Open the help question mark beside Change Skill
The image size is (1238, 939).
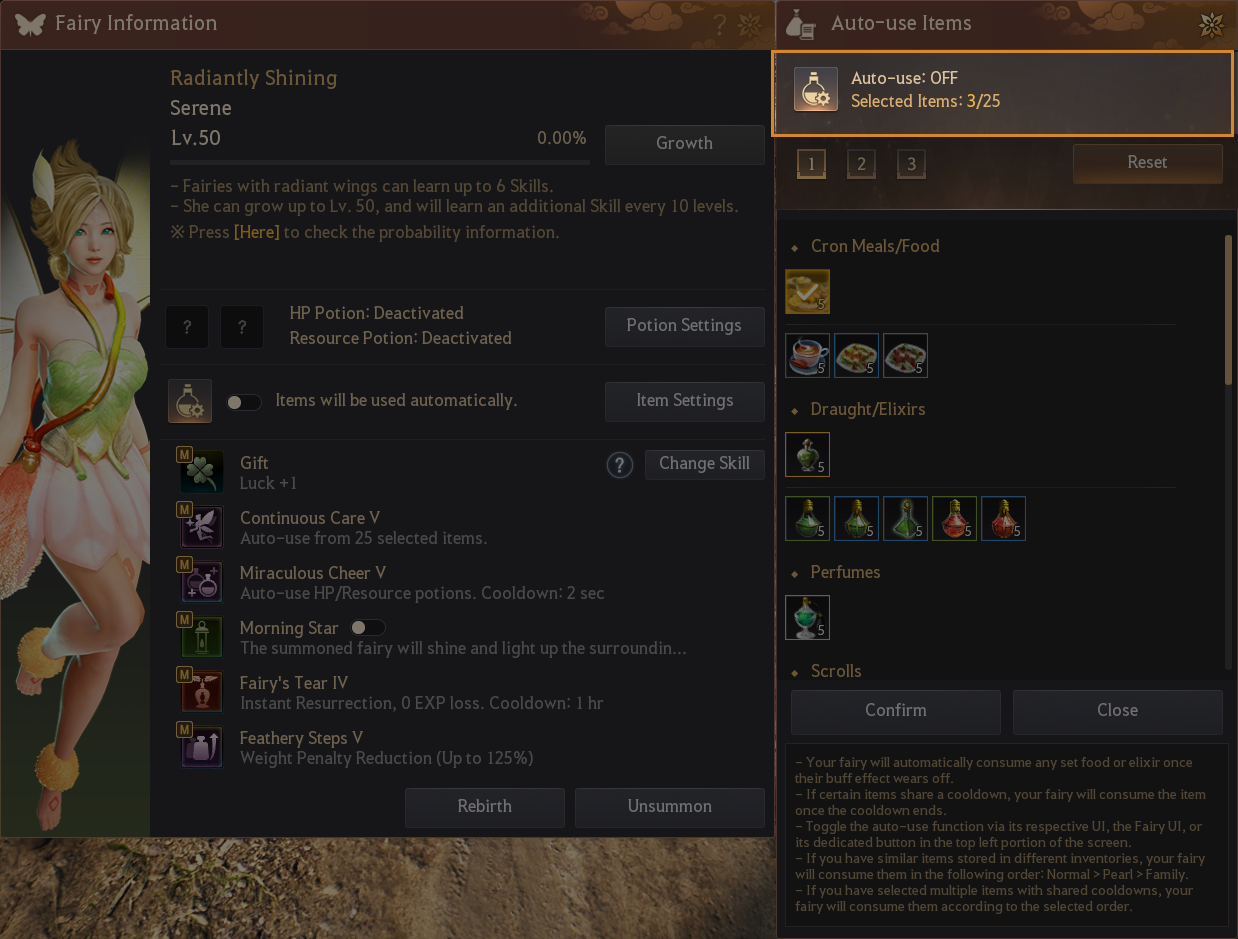tap(620, 465)
